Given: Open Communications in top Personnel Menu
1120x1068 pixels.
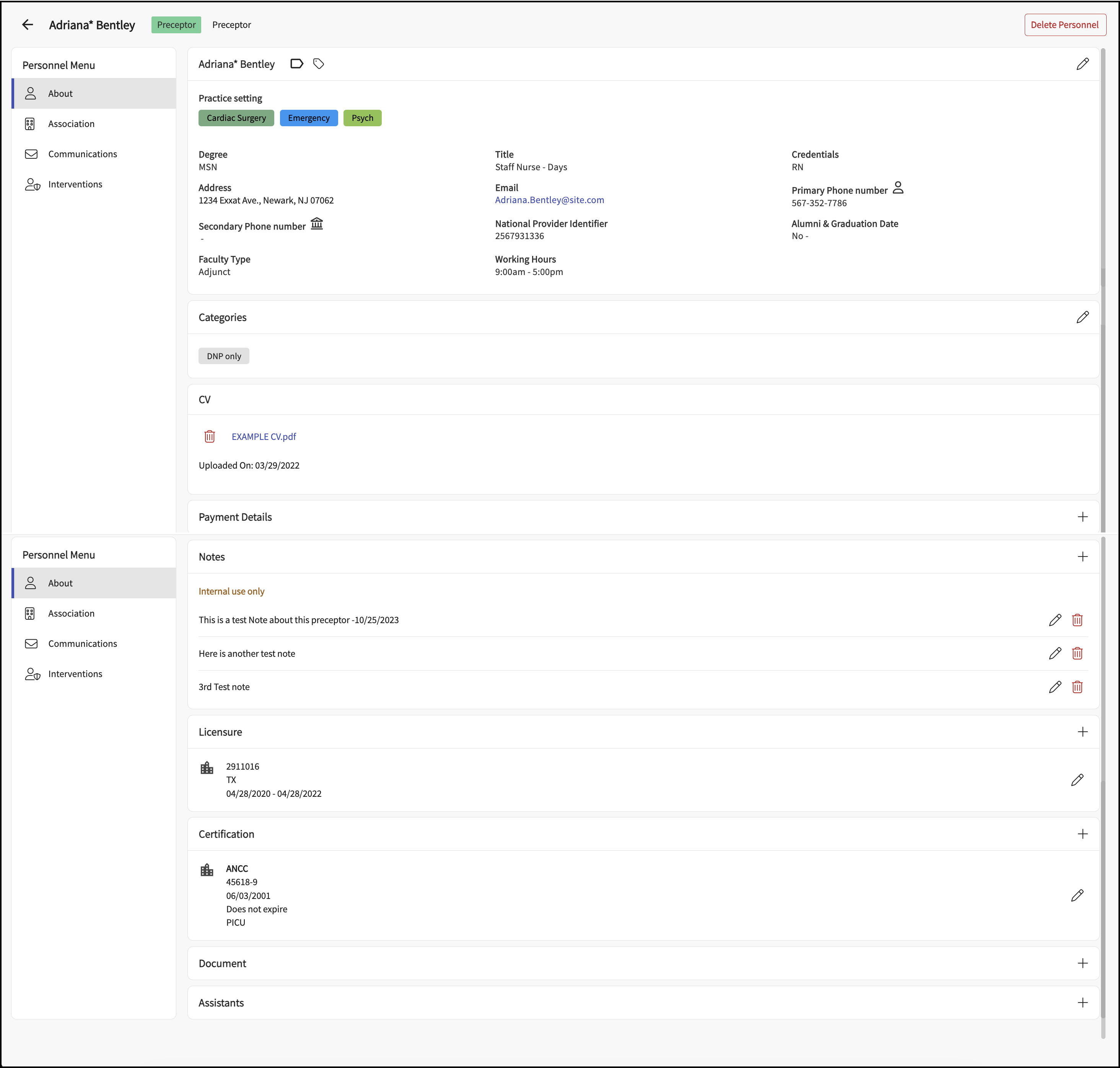Looking at the screenshot, I should (83, 154).
